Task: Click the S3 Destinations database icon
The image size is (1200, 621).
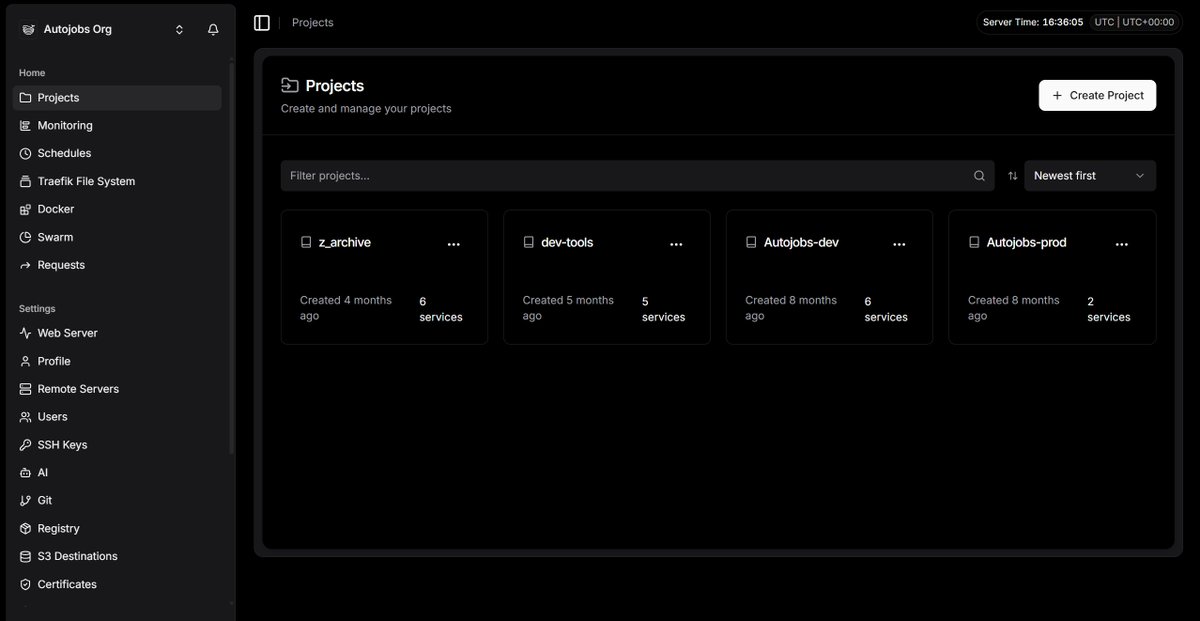Action: (x=26, y=557)
